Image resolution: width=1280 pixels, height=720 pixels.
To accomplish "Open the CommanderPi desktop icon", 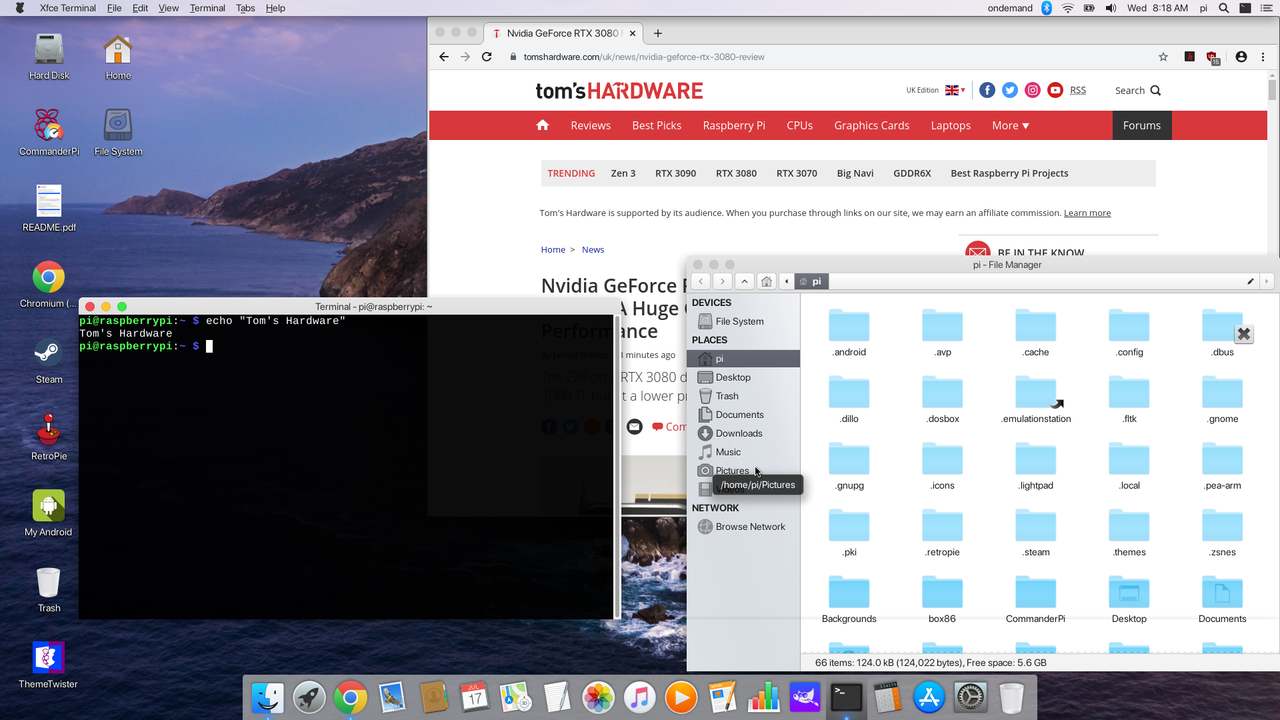I will click(48, 133).
